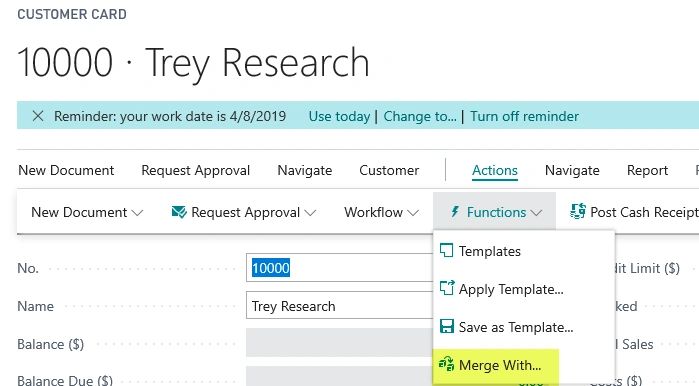This screenshot has width=699, height=386.
Task: Click Turn off reminder link
Action: coord(524,116)
